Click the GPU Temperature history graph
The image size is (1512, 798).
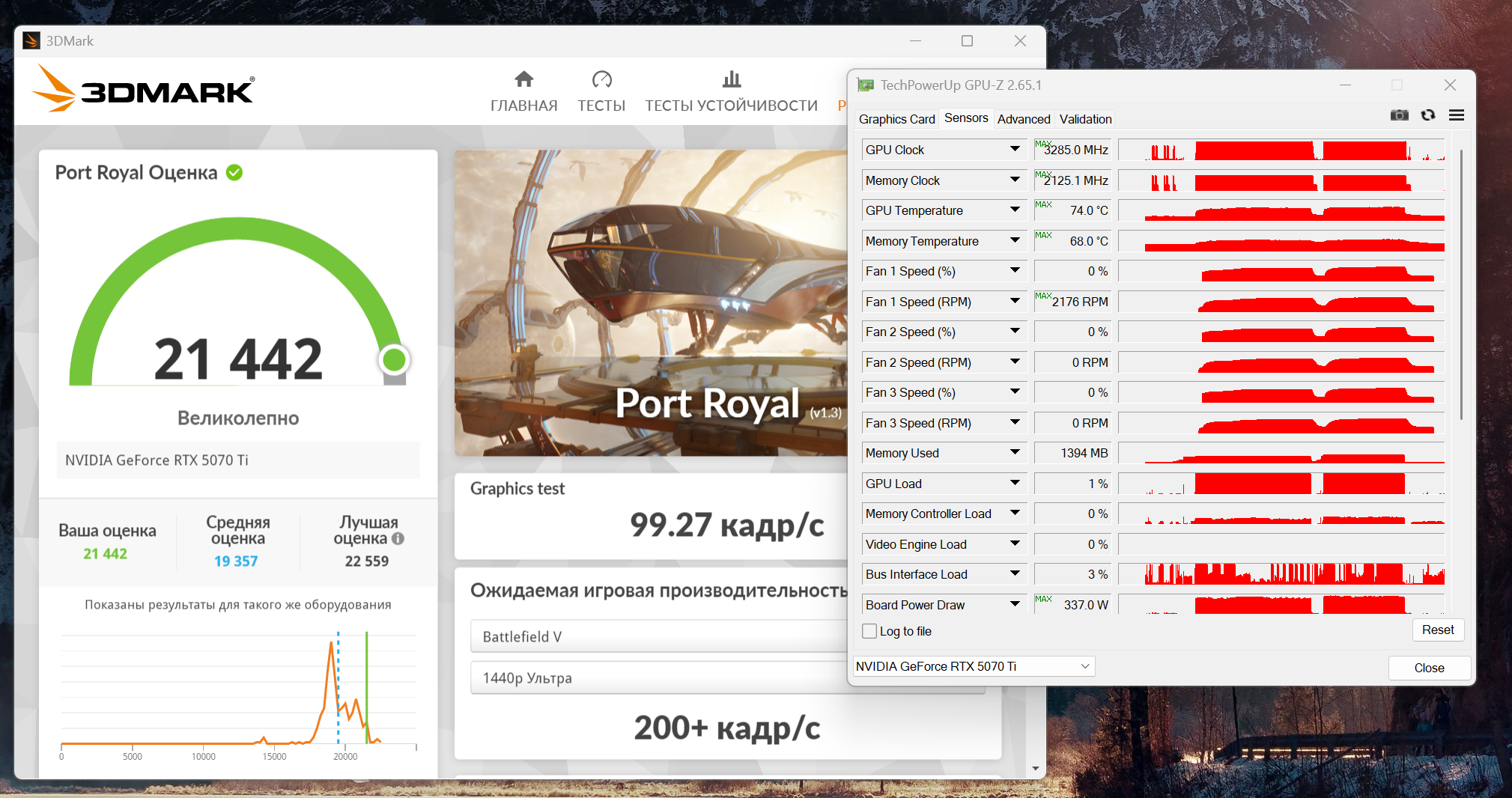pos(1281,210)
